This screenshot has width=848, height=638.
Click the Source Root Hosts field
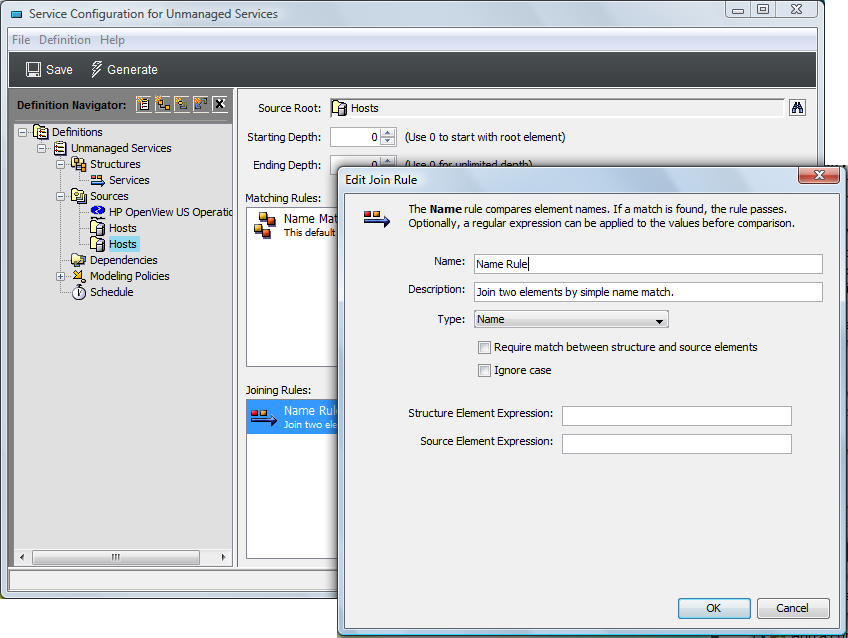[x=557, y=108]
